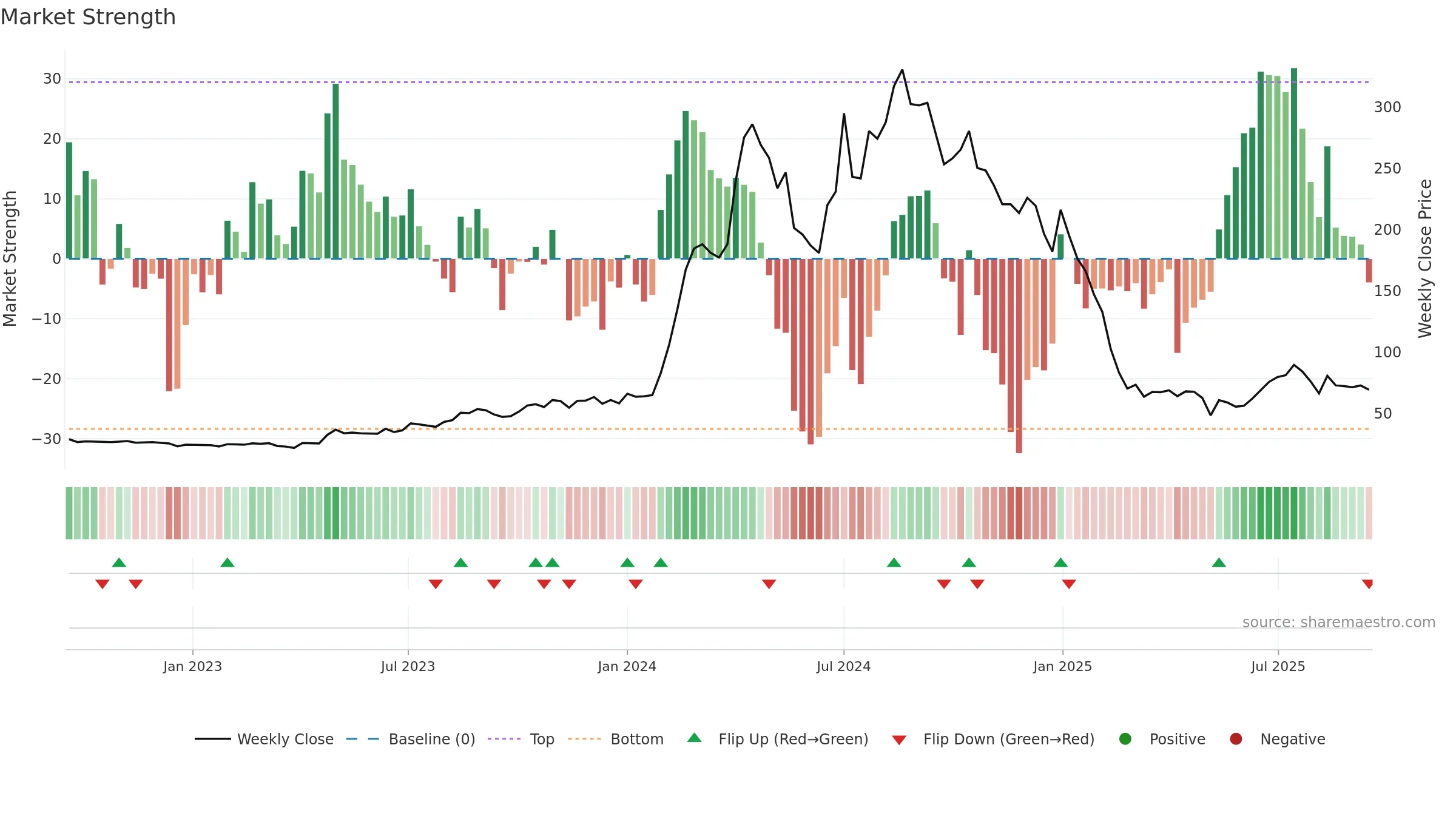The width and height of the screenshot is (1456, 819).
Task: Click the Jul 2023 axis label
Action: pos(408,666)
